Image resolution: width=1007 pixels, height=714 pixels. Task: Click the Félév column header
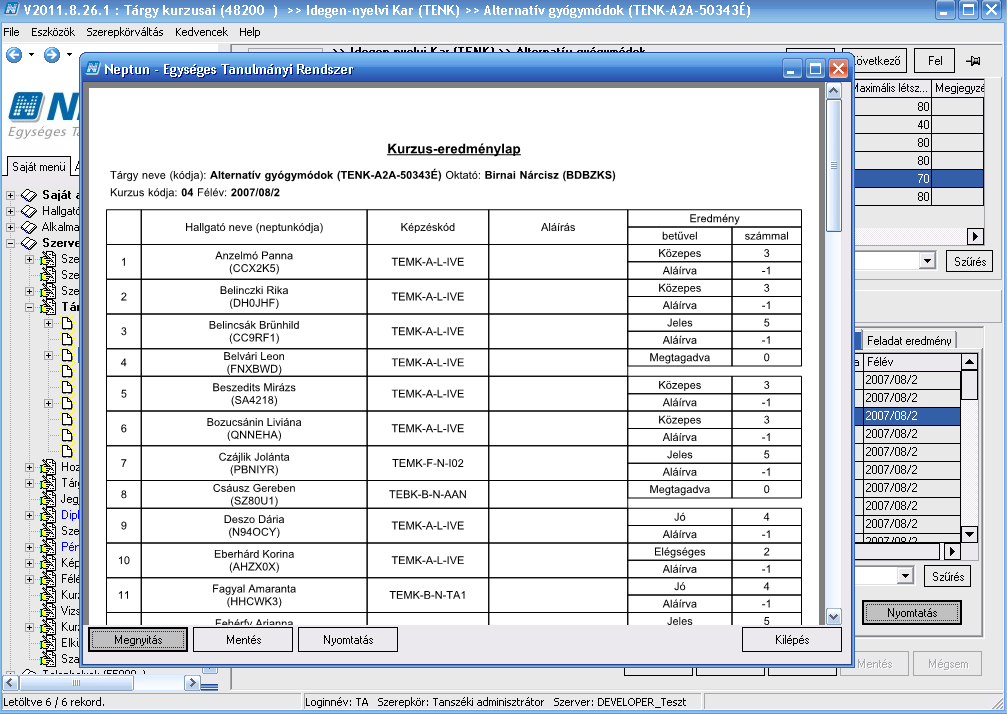click(x=911, y=361)
